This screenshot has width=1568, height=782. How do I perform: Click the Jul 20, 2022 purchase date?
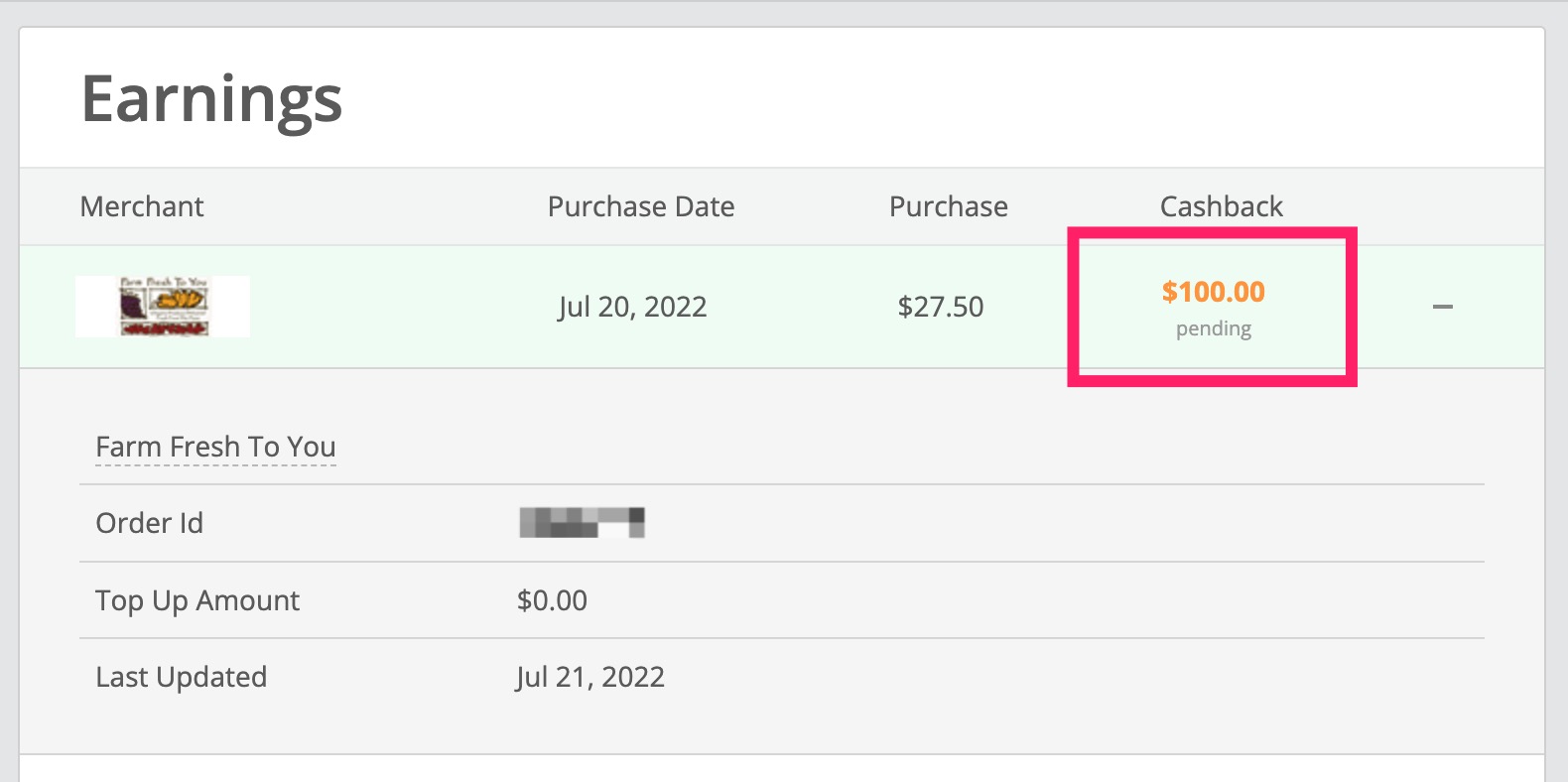632,307
